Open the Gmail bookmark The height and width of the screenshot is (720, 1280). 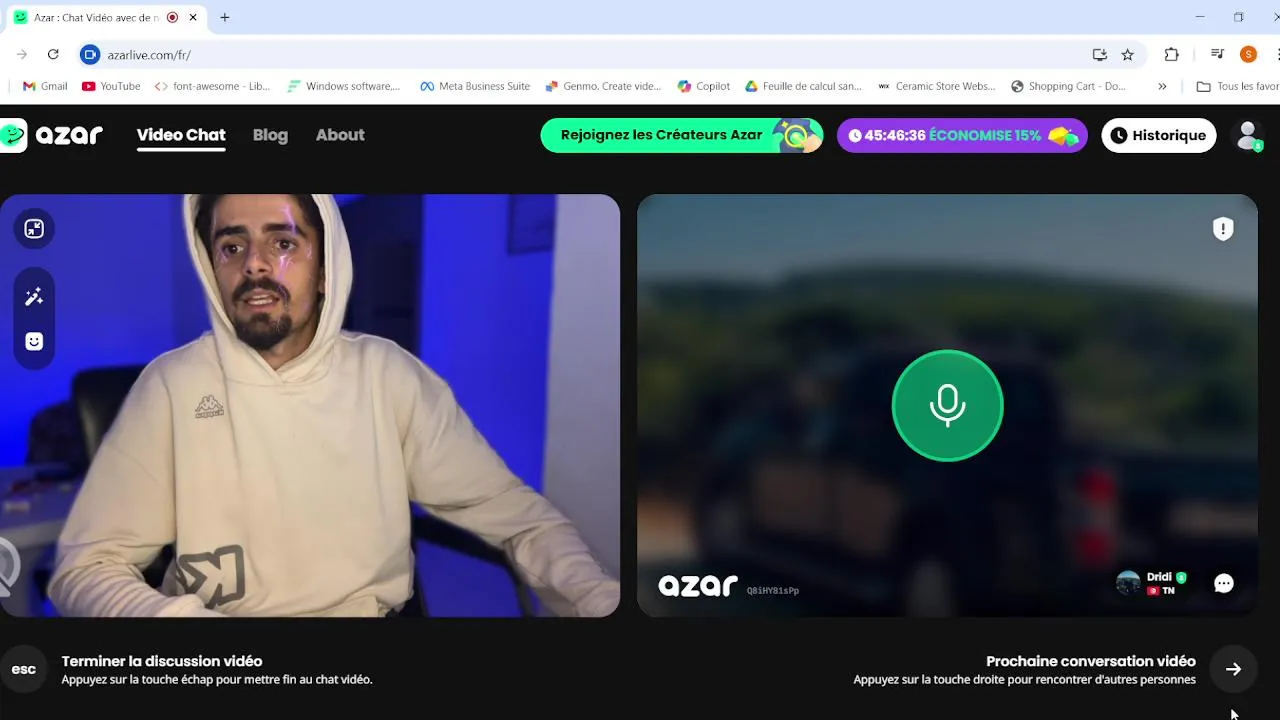pos(45,86)
